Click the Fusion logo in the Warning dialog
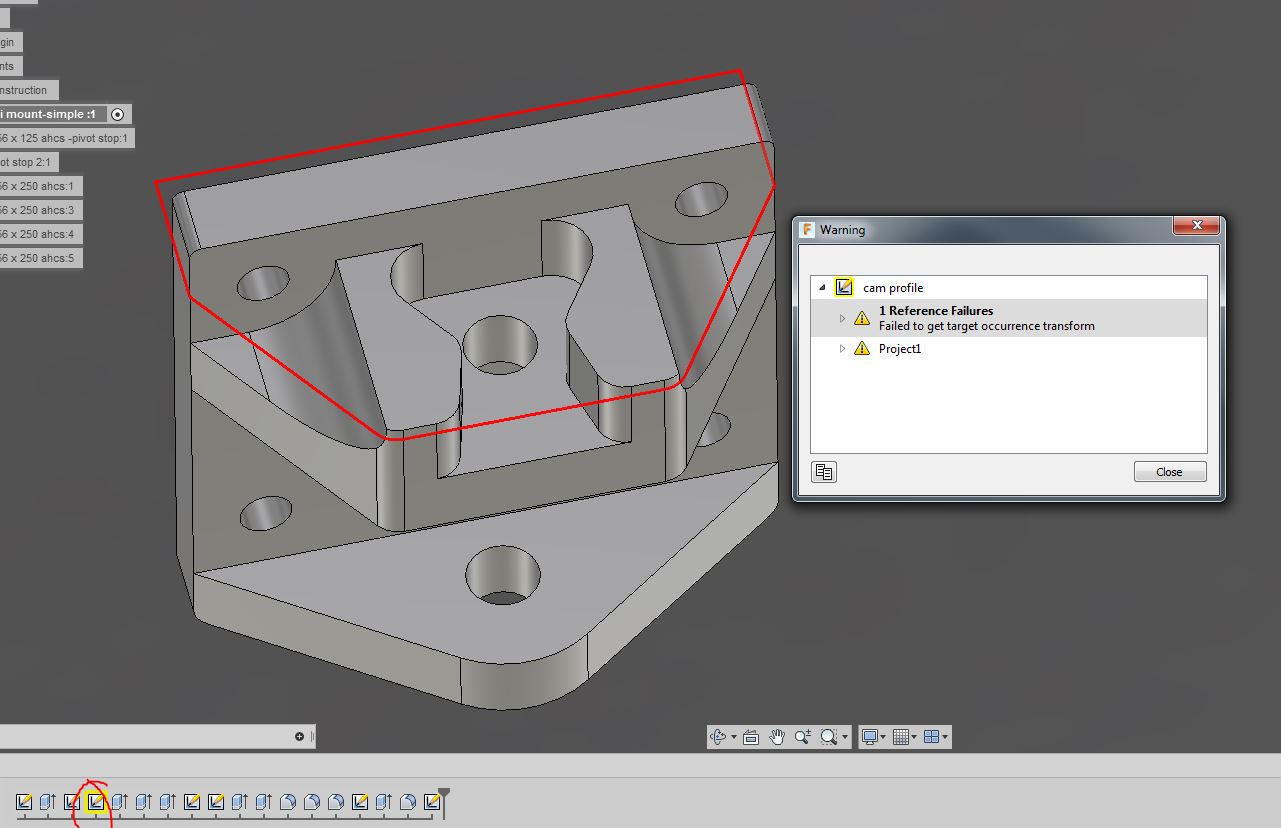 pos(807,229)
